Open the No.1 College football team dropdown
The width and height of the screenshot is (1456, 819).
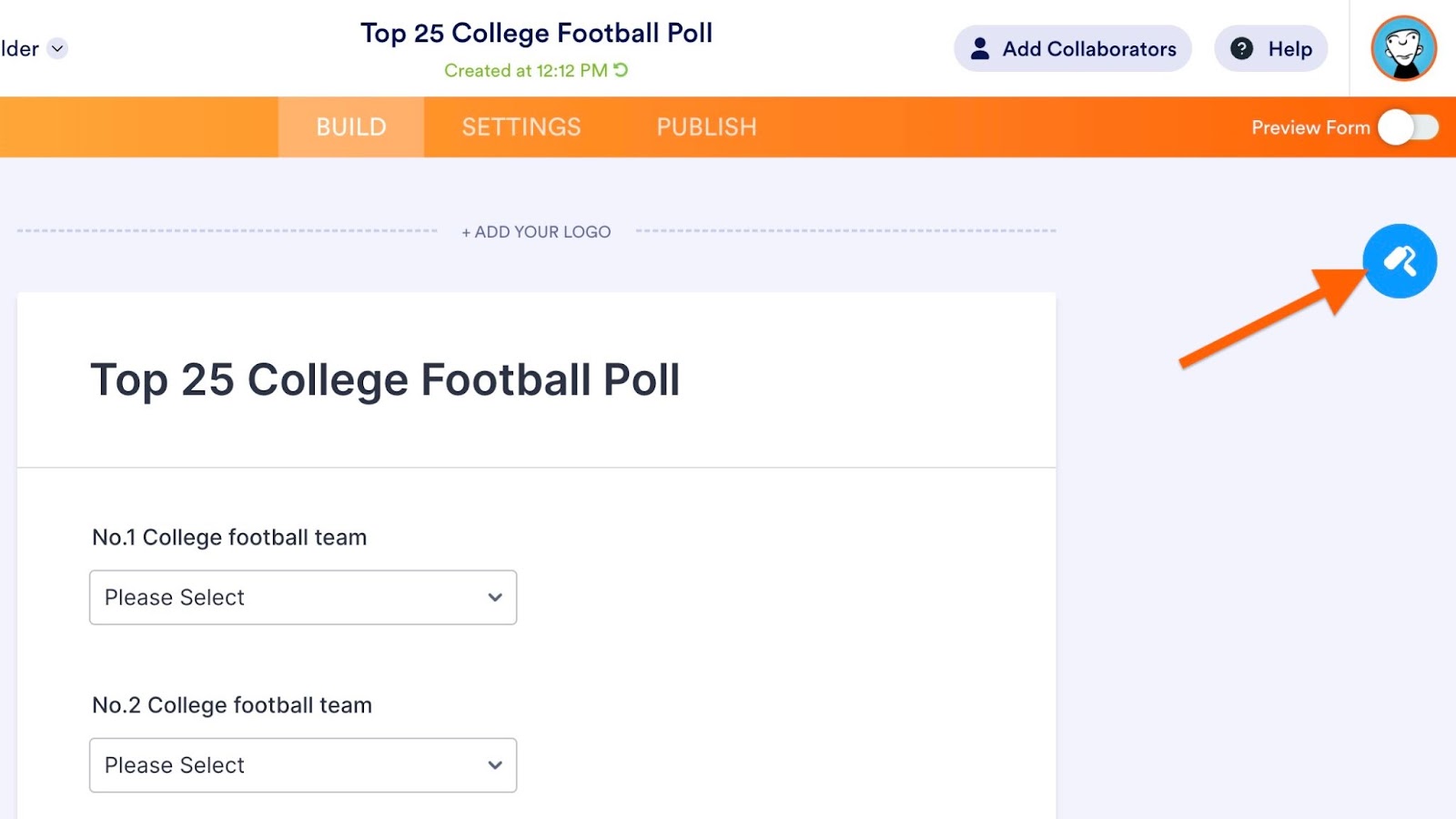click(303, 598)
